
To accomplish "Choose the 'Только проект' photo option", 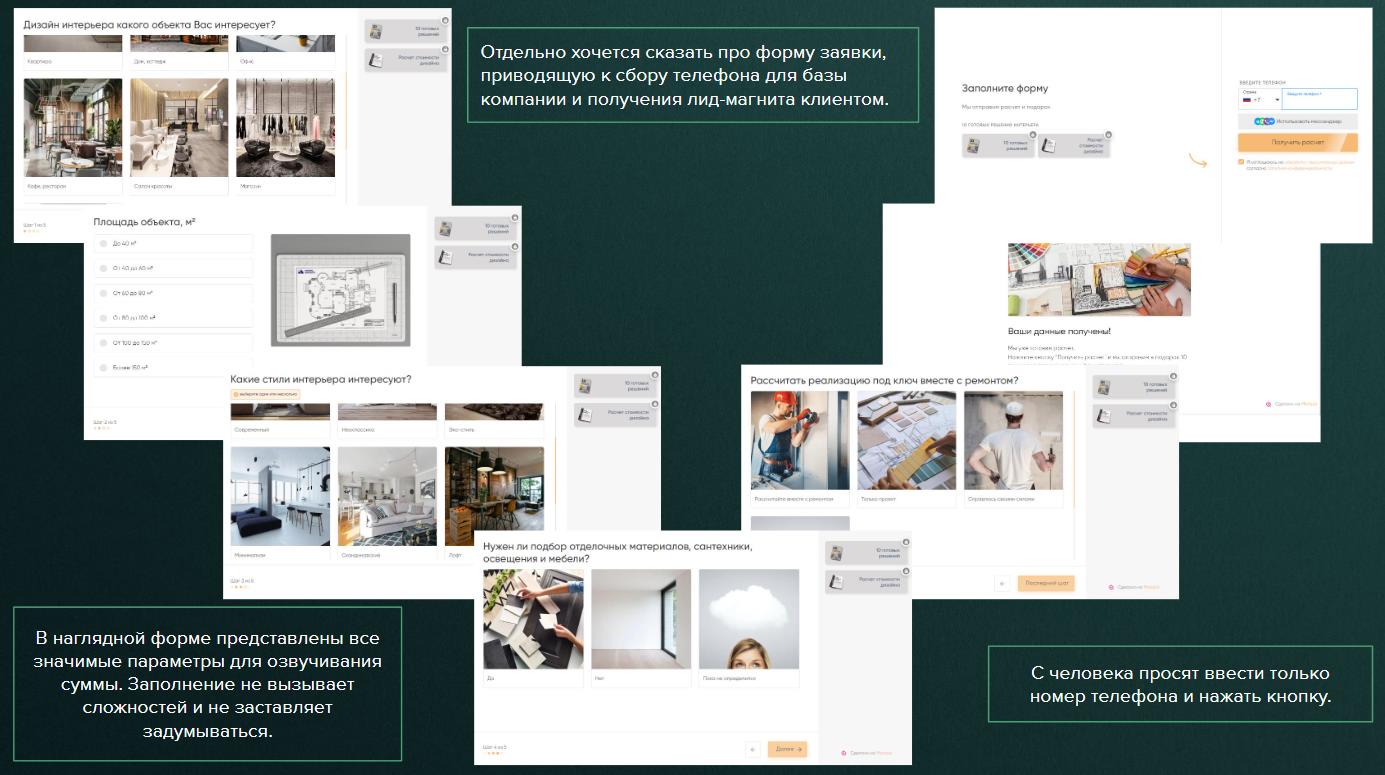I will 907,440.
